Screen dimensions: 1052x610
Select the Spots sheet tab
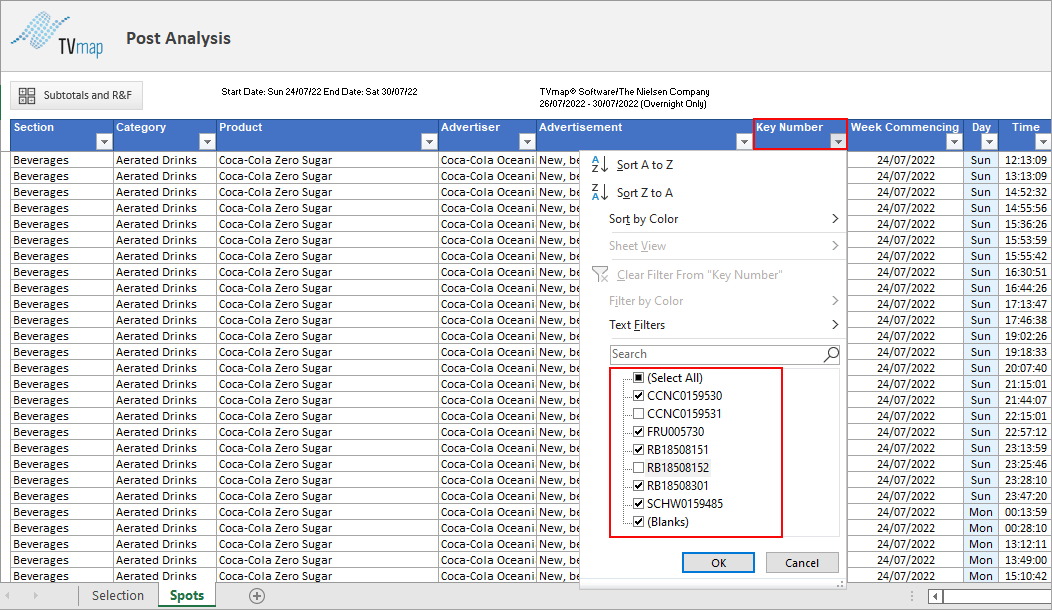pos(187,595)
